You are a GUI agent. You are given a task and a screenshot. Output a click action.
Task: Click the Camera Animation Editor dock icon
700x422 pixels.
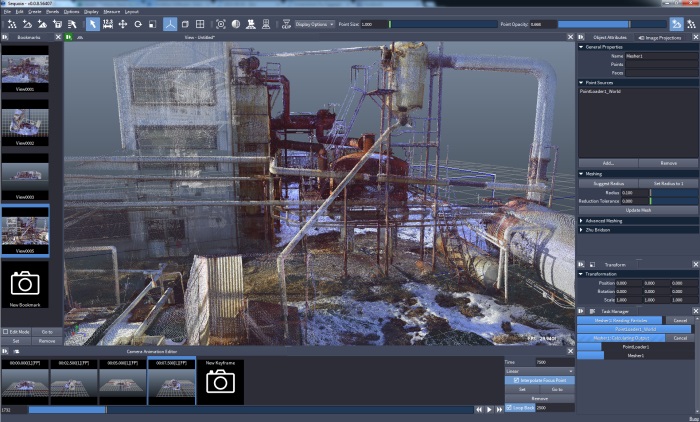coord(5,351)
